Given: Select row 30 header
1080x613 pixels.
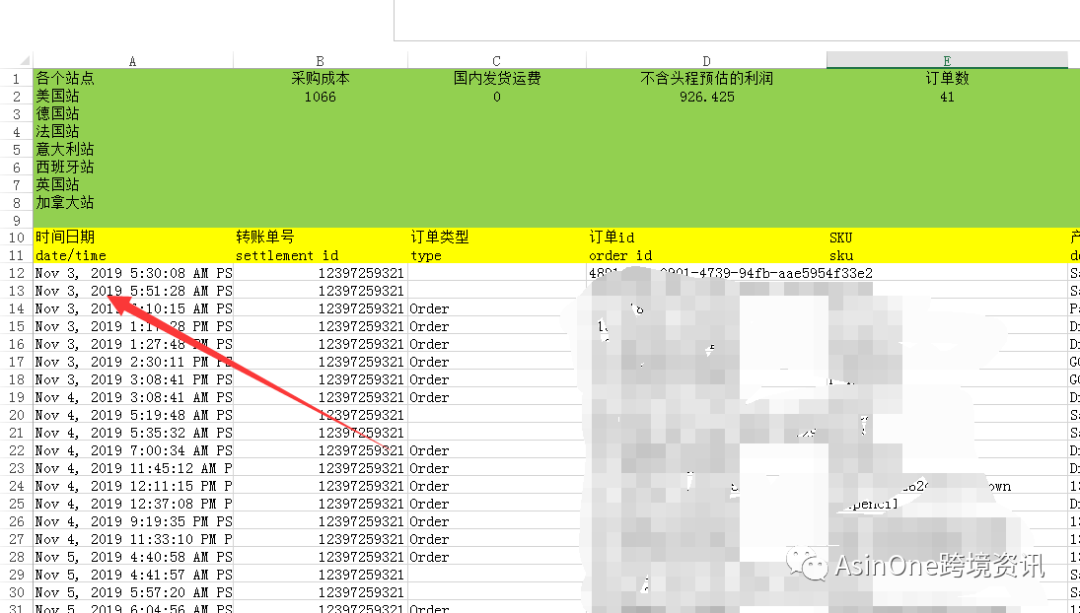Looking at the screenshot, I should [17, 592].
